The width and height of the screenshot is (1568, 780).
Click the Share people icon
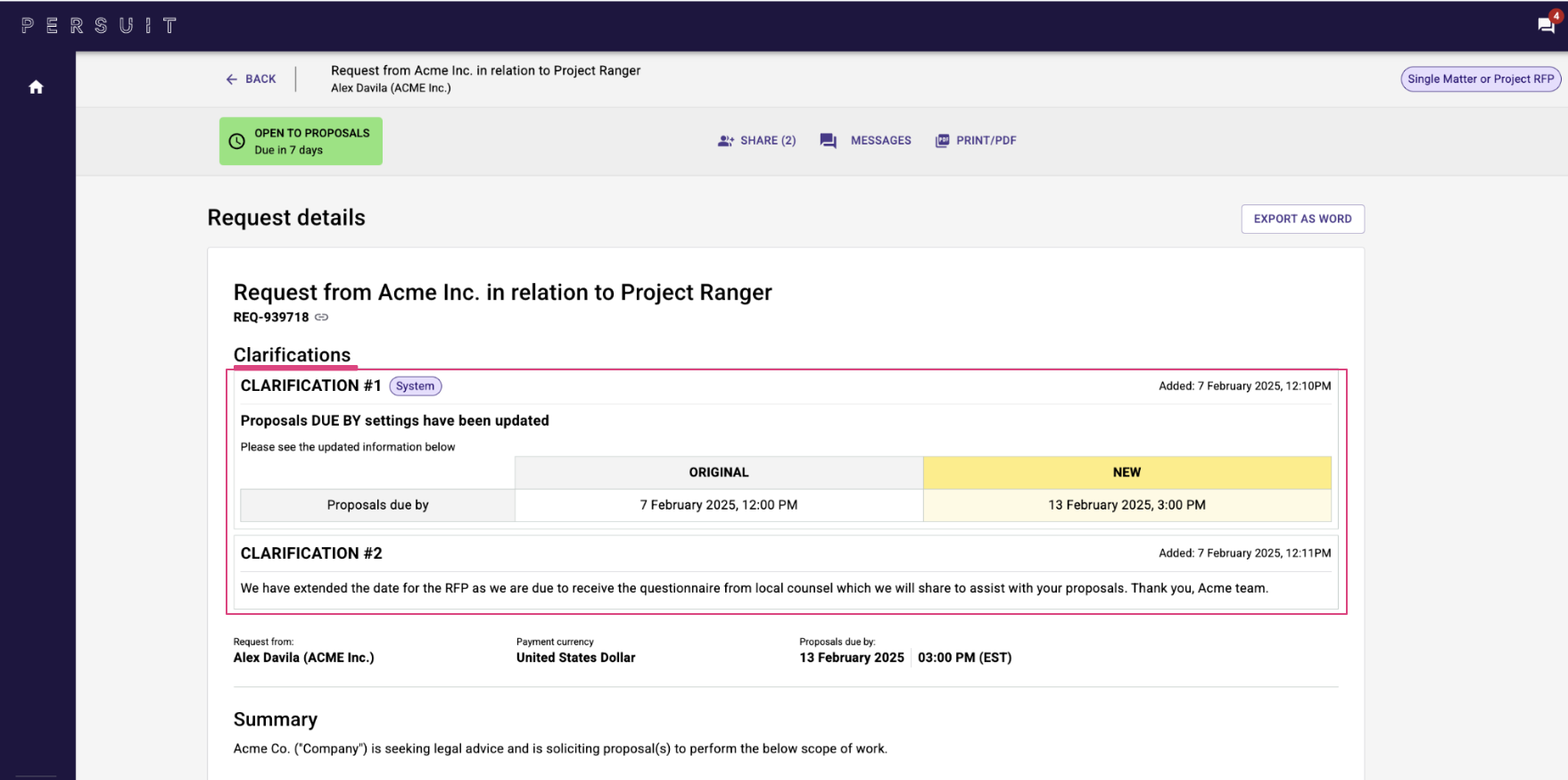(725, 141)
